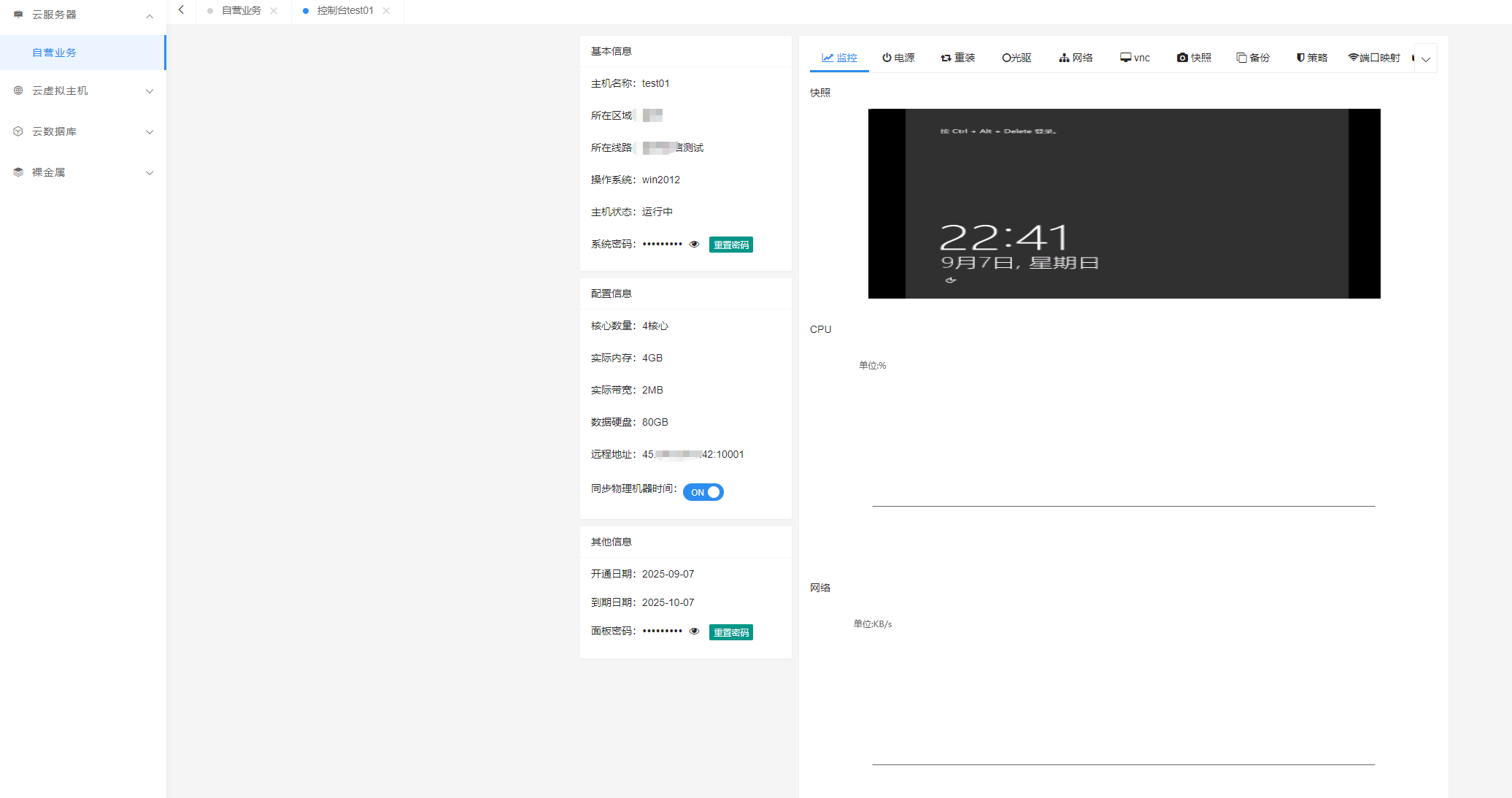Switch to the 自营业务 page tab
The image size is (1512, 798).
(x=242, y=10)
